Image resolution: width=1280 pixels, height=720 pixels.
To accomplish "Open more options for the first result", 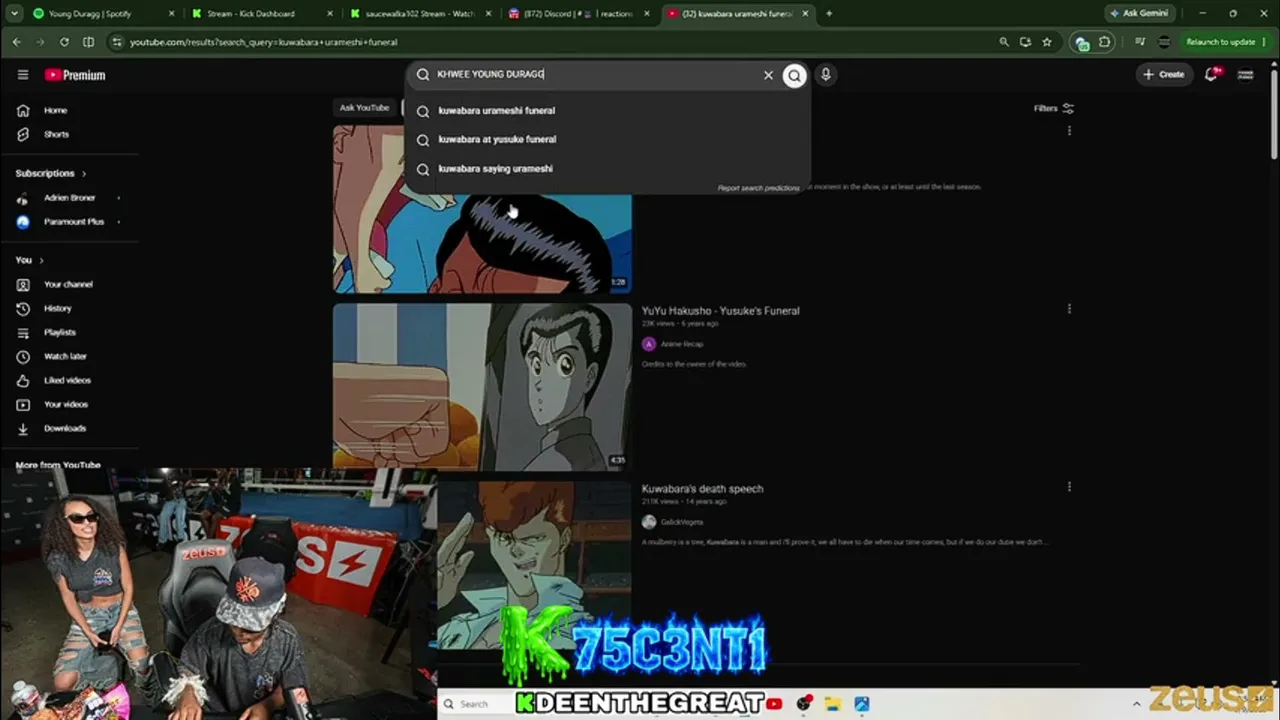I will 1069,131.
